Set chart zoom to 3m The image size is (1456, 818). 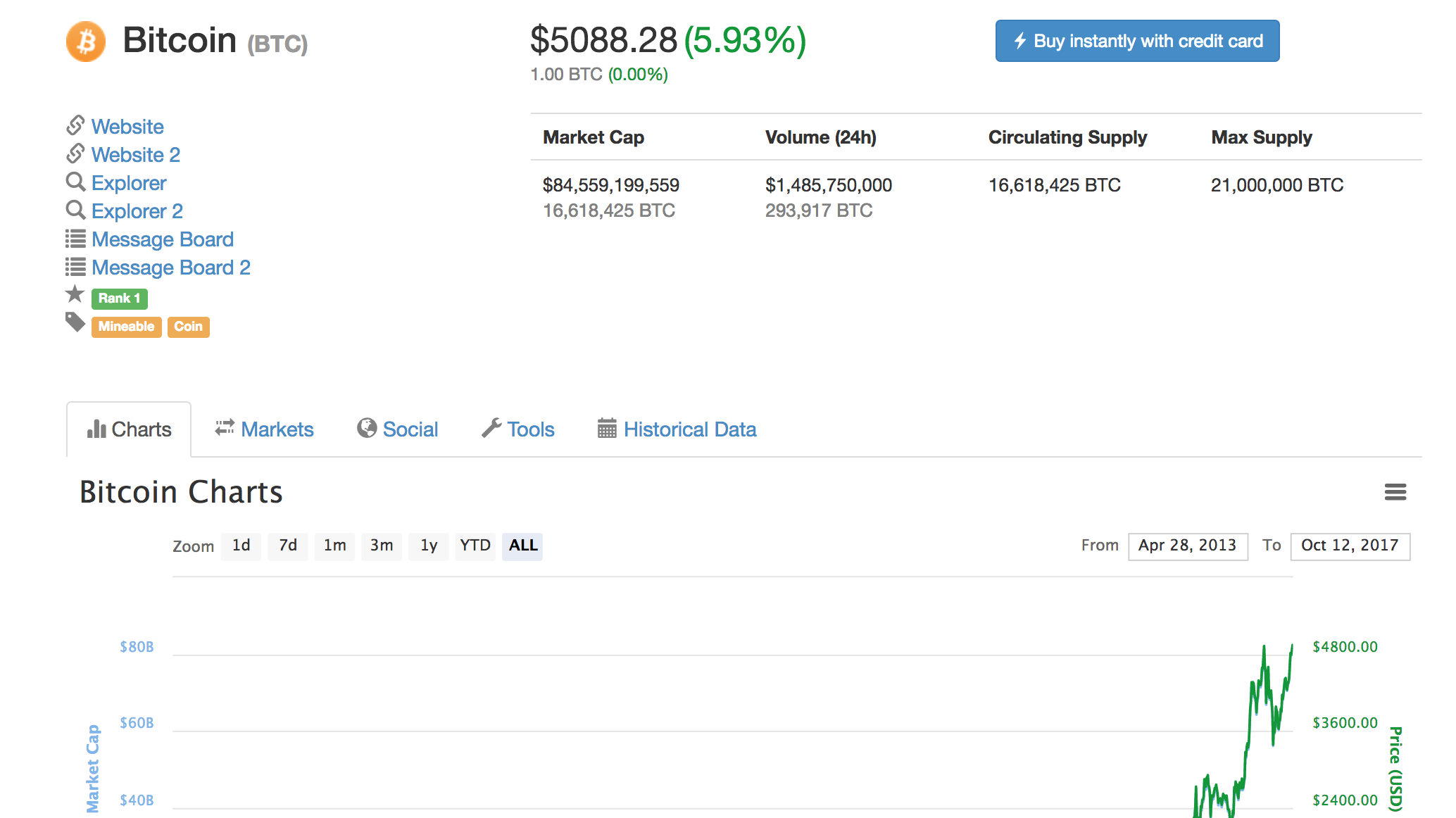[382, 546]
